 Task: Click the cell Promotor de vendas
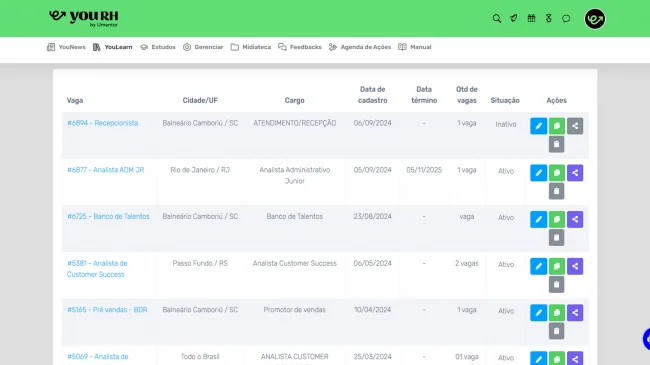pyautogui.click(x=295, y=310)
